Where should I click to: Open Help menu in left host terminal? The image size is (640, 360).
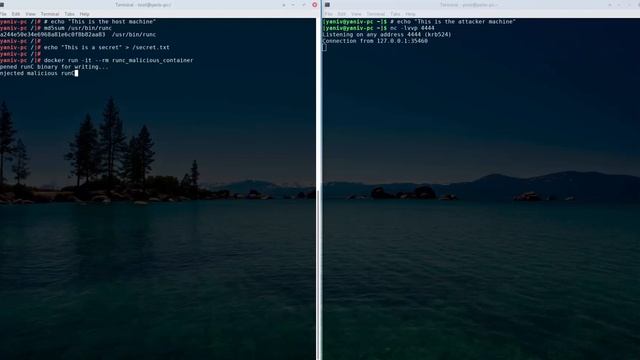[84, 14]
